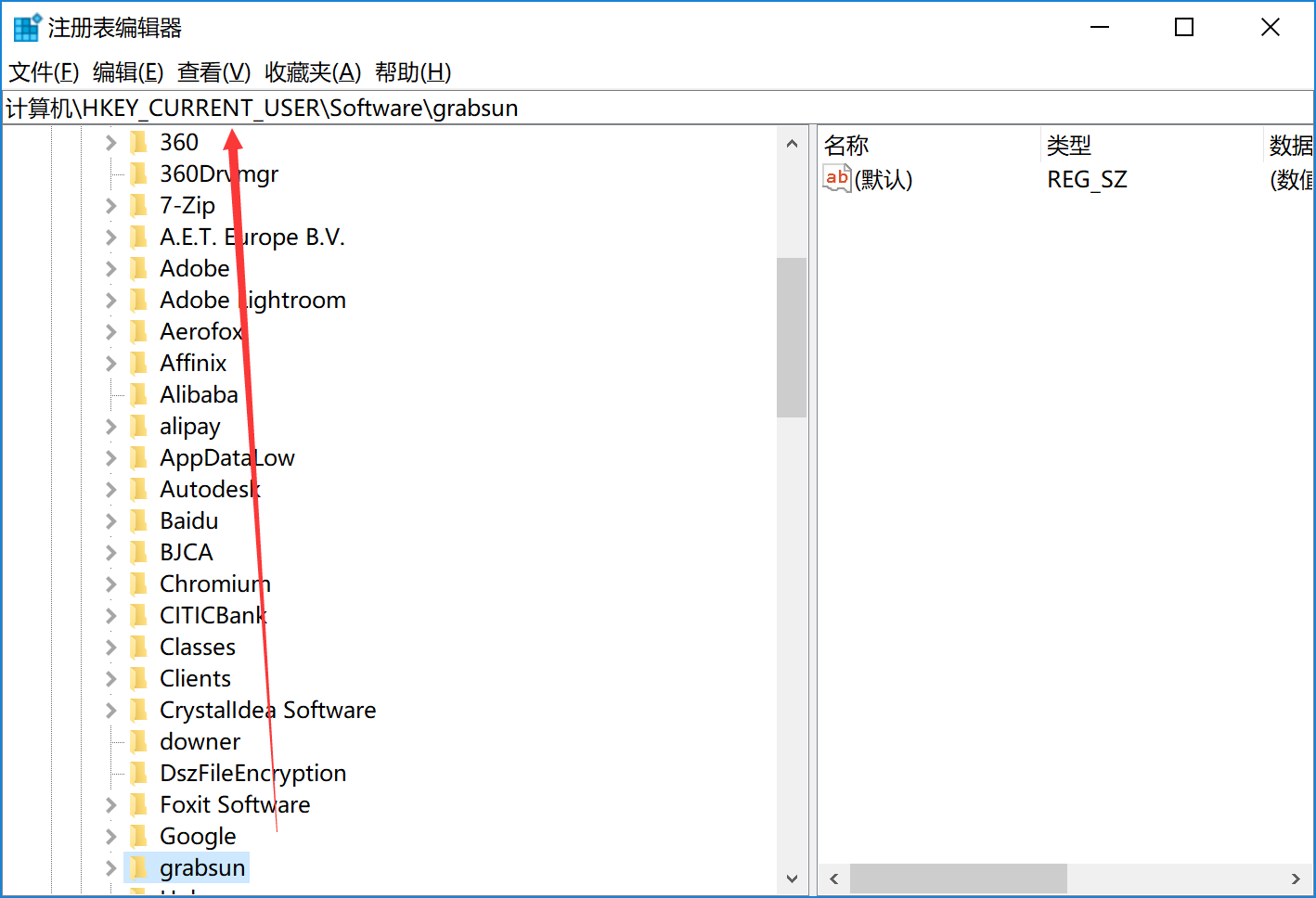
Task: Open the 收藏夹(A) menu
Action: [313, 72]
